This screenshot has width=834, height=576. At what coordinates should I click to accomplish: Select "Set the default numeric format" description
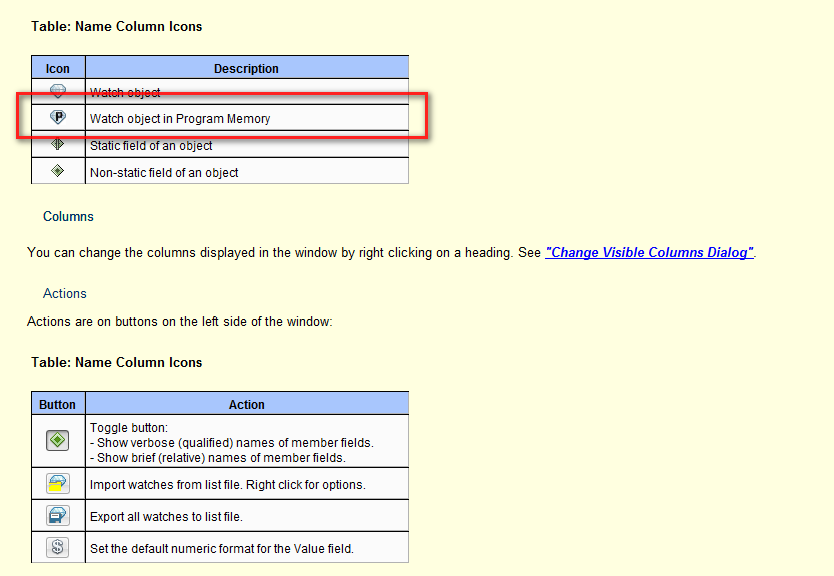coord(222,549)
